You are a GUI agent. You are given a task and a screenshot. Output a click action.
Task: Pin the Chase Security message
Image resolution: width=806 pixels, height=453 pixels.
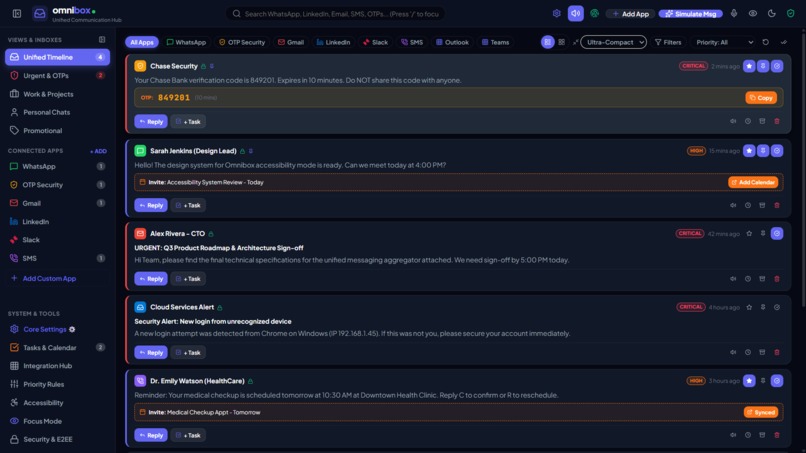763,66
